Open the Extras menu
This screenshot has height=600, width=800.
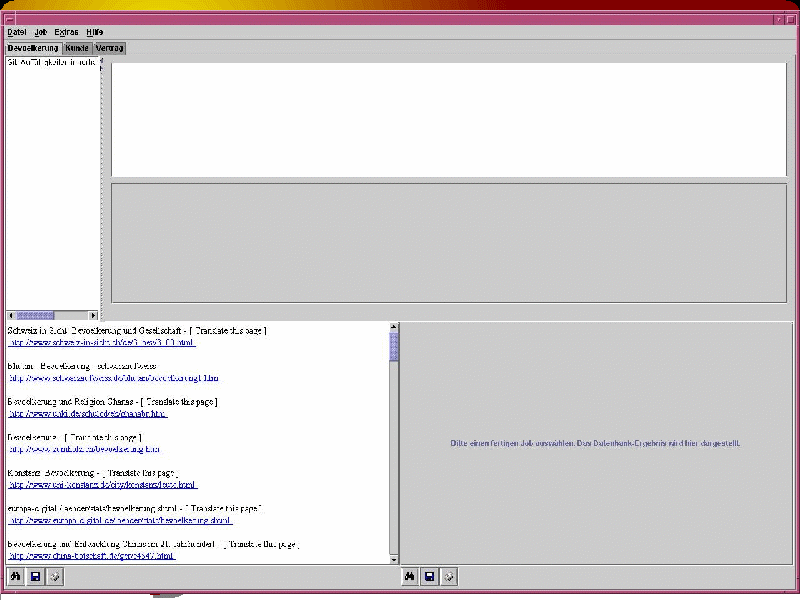click(x=66, y=32)
